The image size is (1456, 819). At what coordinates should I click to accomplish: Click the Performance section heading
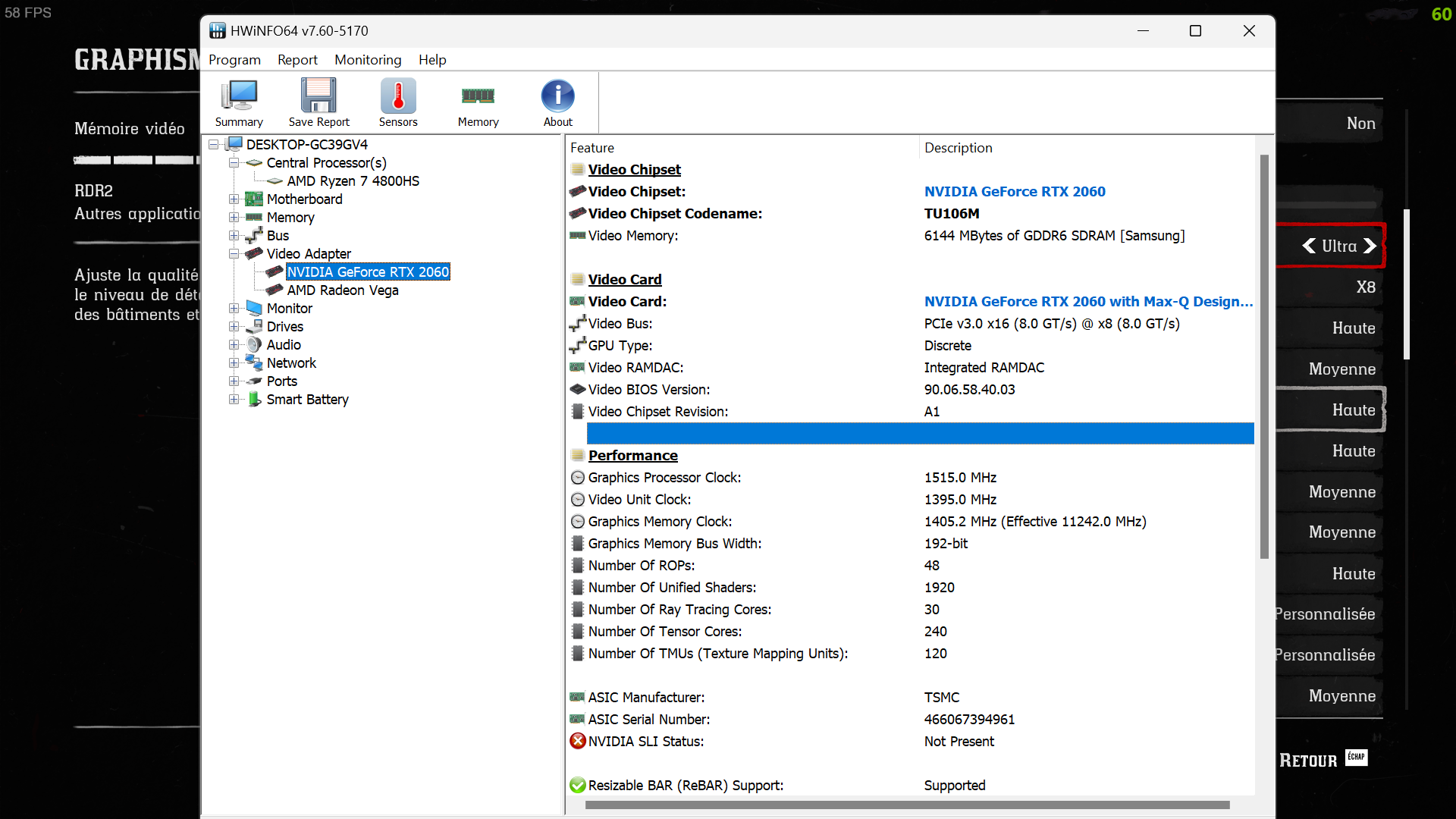point(632,455)
